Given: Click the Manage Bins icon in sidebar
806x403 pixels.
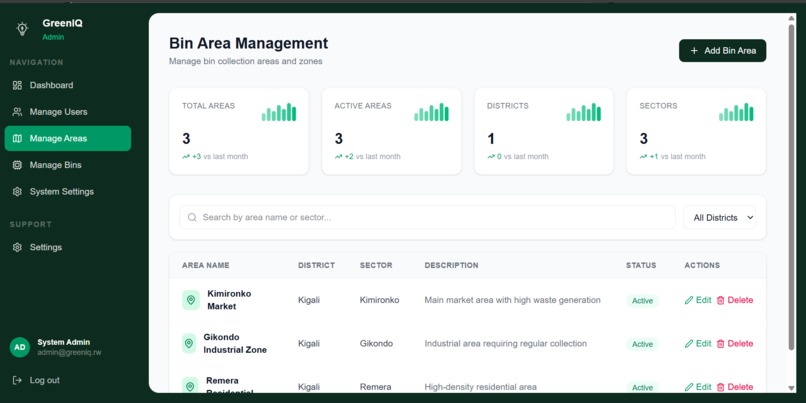Looking at the screenshot, I should (x=17, y=165).
